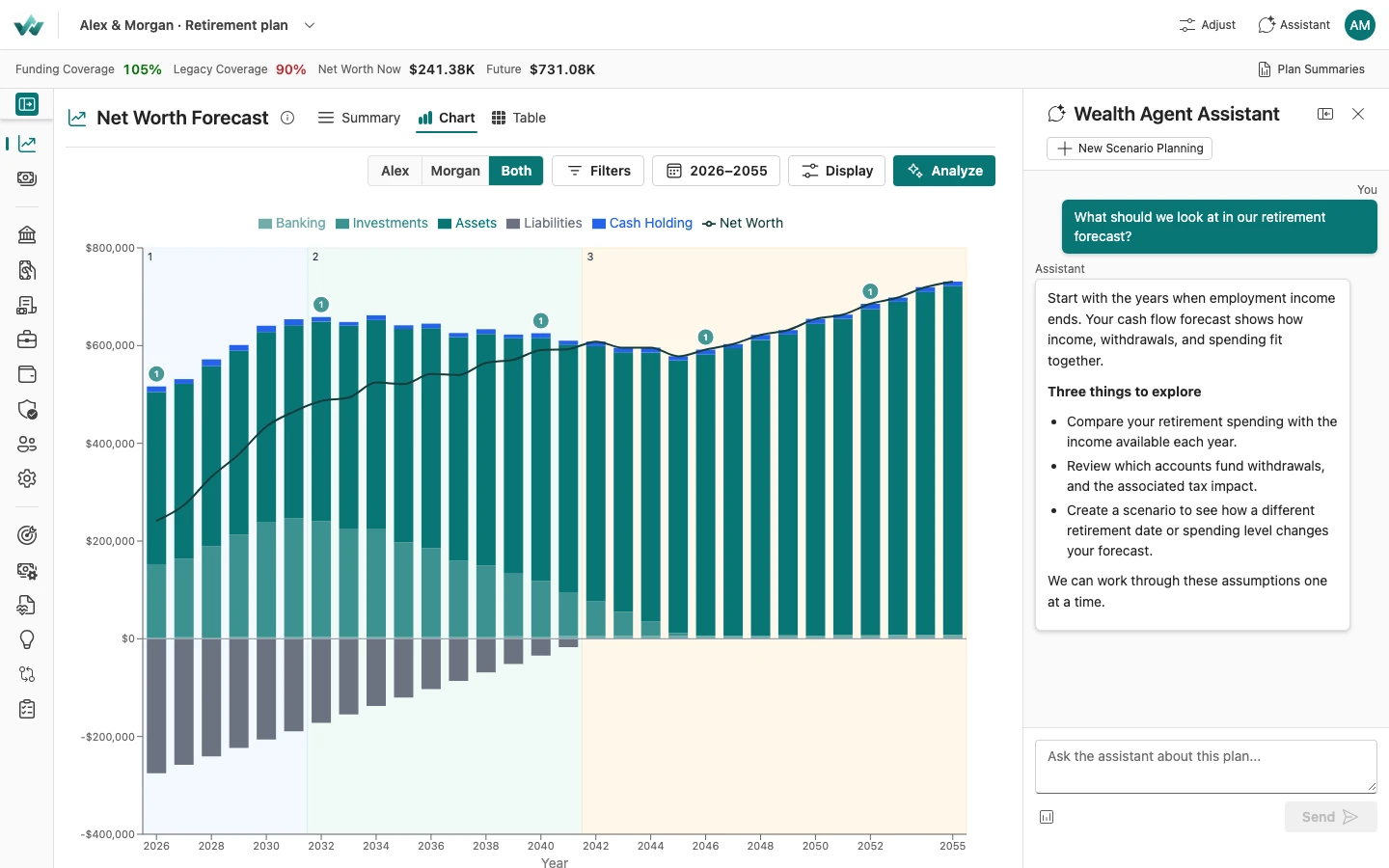1389x868 pixels.
Task: Click the 2026 liabilities bar below zero
Action: coord(156,706)
